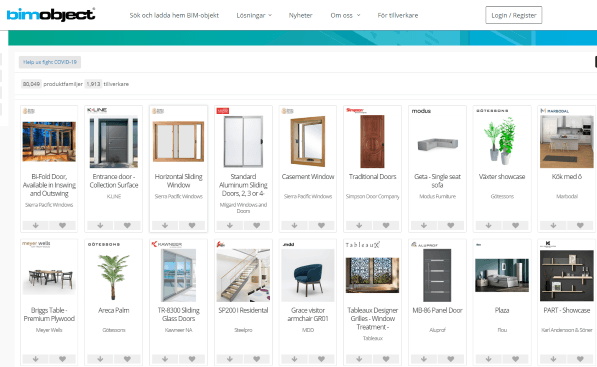The image size is (597, 367).
Task: Click the Login / Register button
Action: (514, 15)
